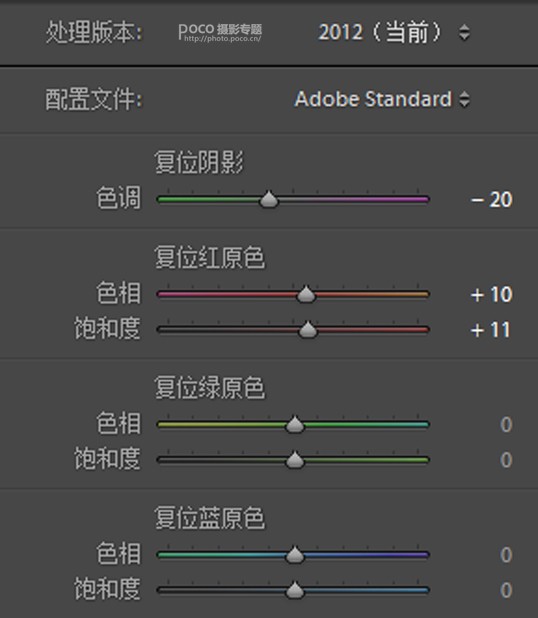
Task: Click the red primary 色相 slider handle
Action: [306, 294]
